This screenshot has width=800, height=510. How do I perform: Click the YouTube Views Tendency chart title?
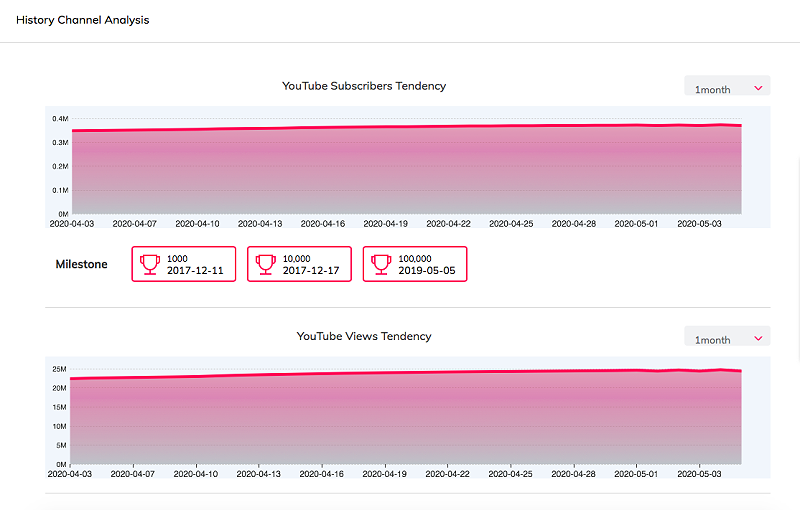coord(364,336)
